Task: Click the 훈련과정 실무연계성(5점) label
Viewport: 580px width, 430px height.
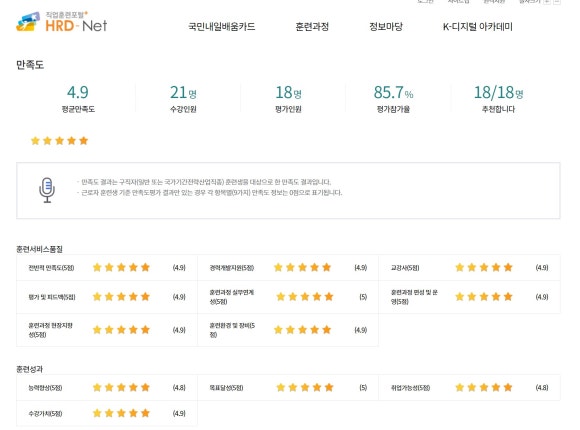Action: tap(232, 297)
